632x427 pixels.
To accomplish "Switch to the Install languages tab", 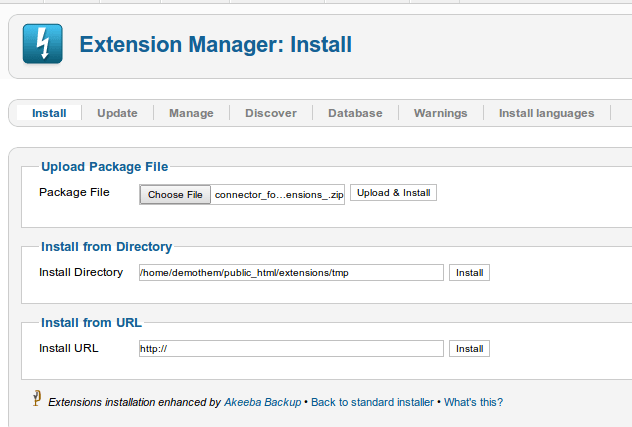I will (546, 113).
